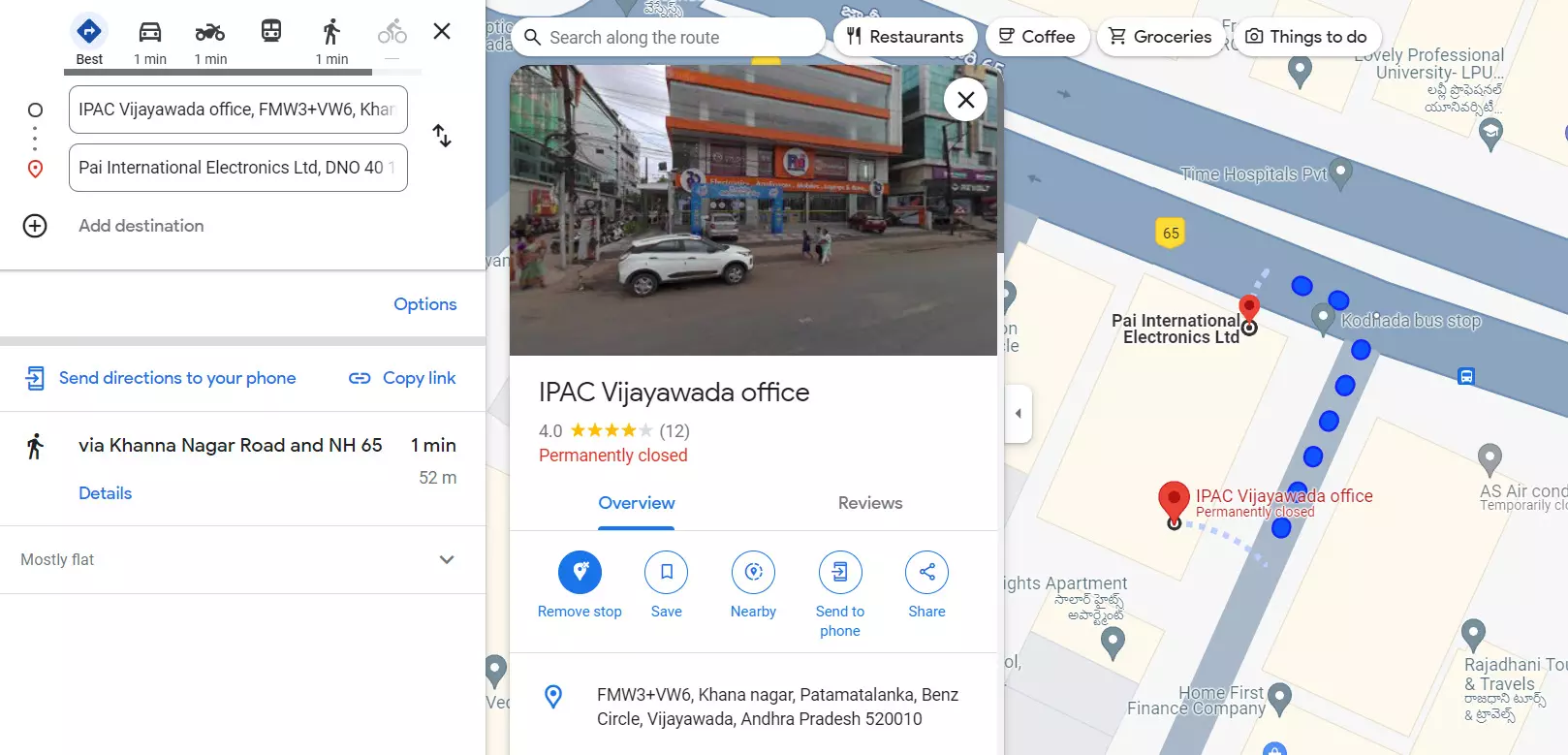
Task: Expand the Mostly flat elevation section
Action: [447, 559]
